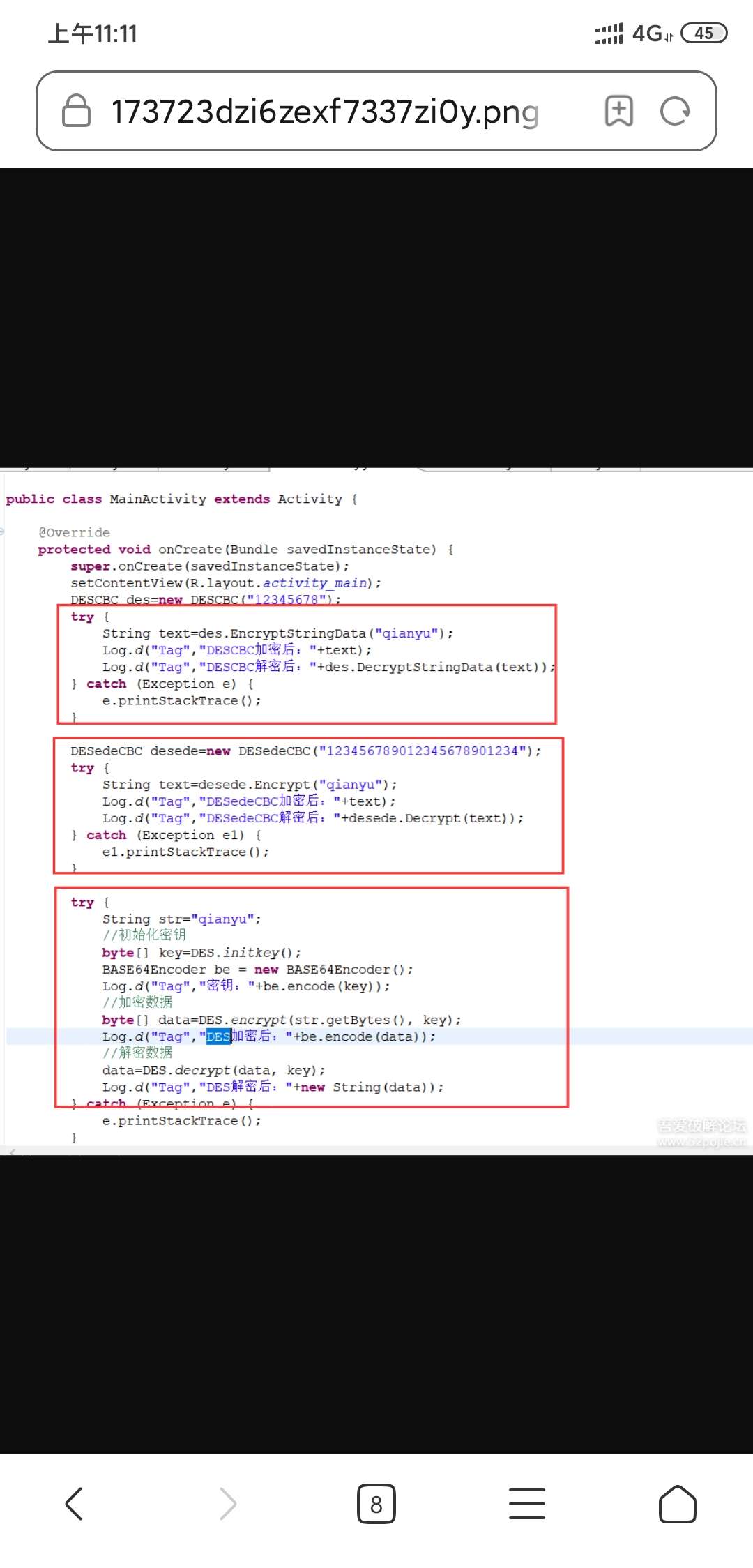Image resolution: width=753 pixels, height=1568 pixels.
Task: Tap the highlighted DES text in code
Action: 218,1036
